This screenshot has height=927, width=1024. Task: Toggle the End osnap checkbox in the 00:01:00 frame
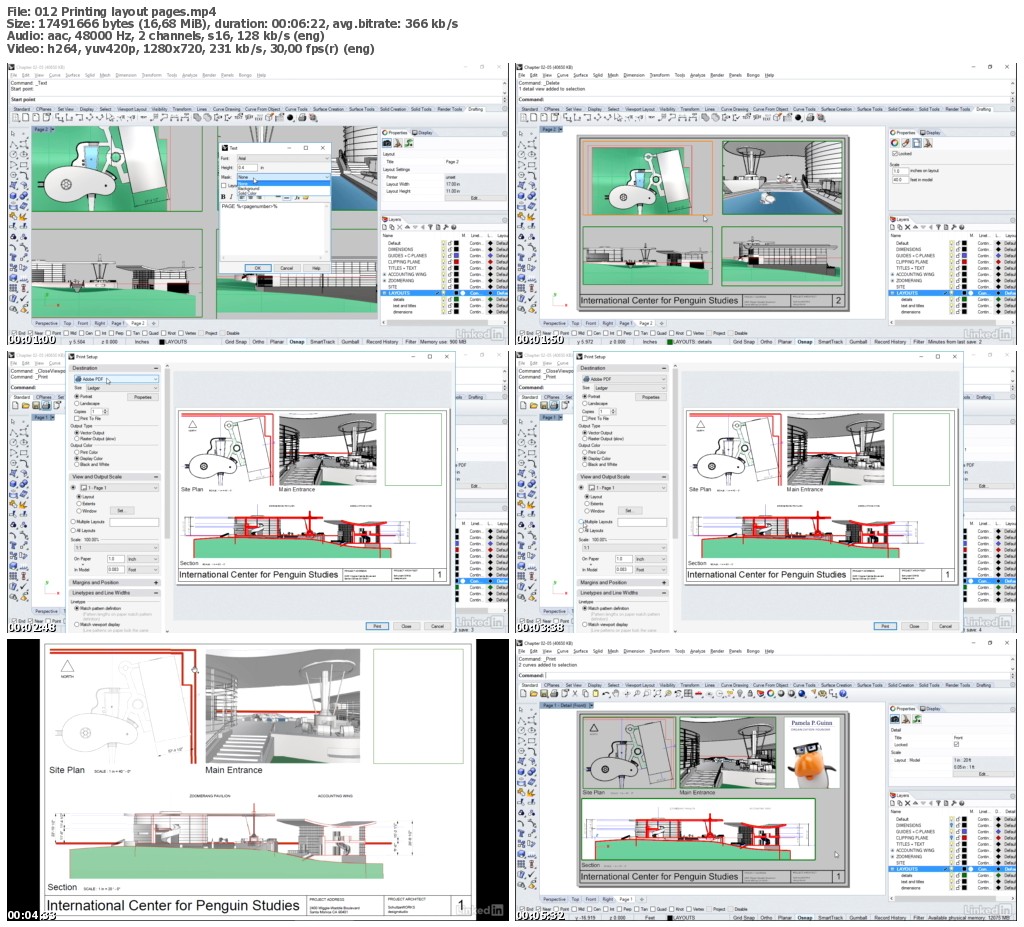pyautogui.click(x=14, y=333)
